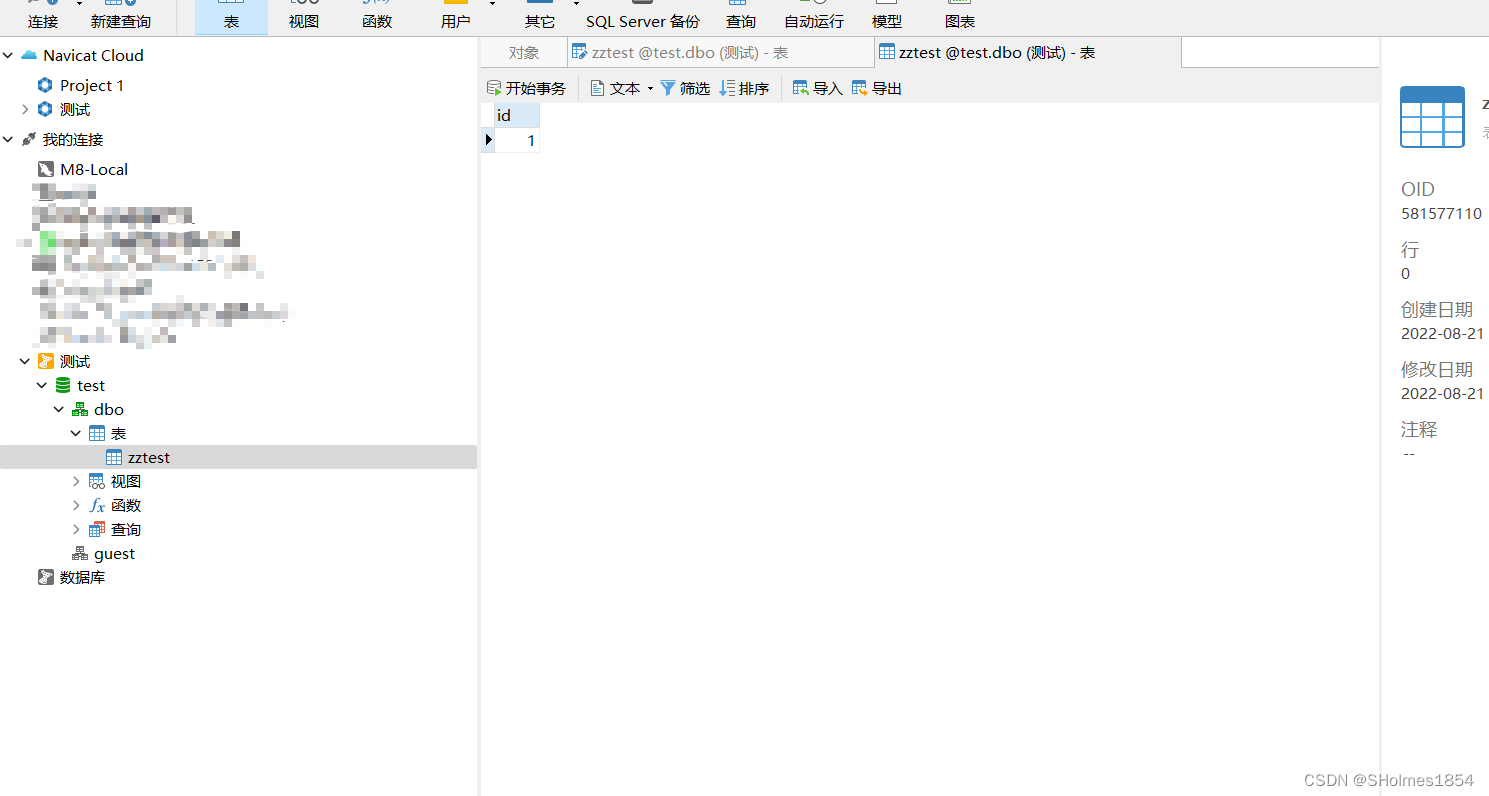Click the 文本 text button
Screen dimensions: 1489x796
[614, 88]
